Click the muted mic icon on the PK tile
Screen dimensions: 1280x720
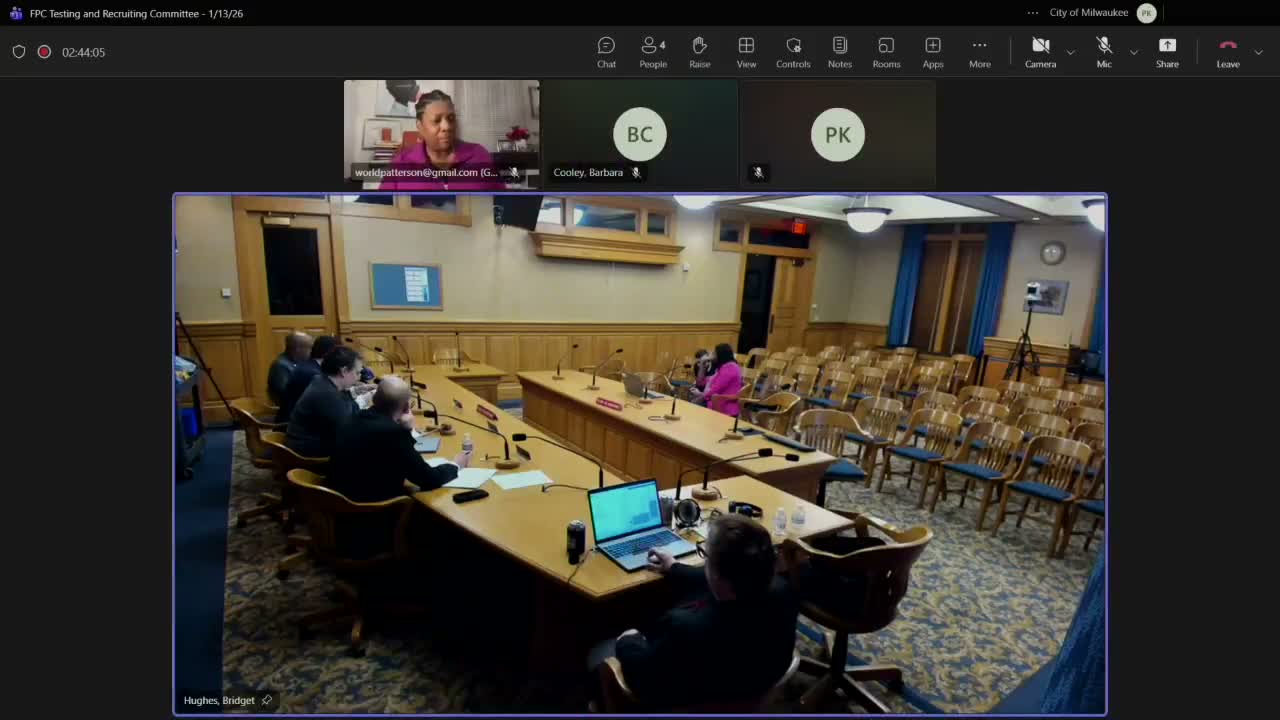(x=758, y=173)
